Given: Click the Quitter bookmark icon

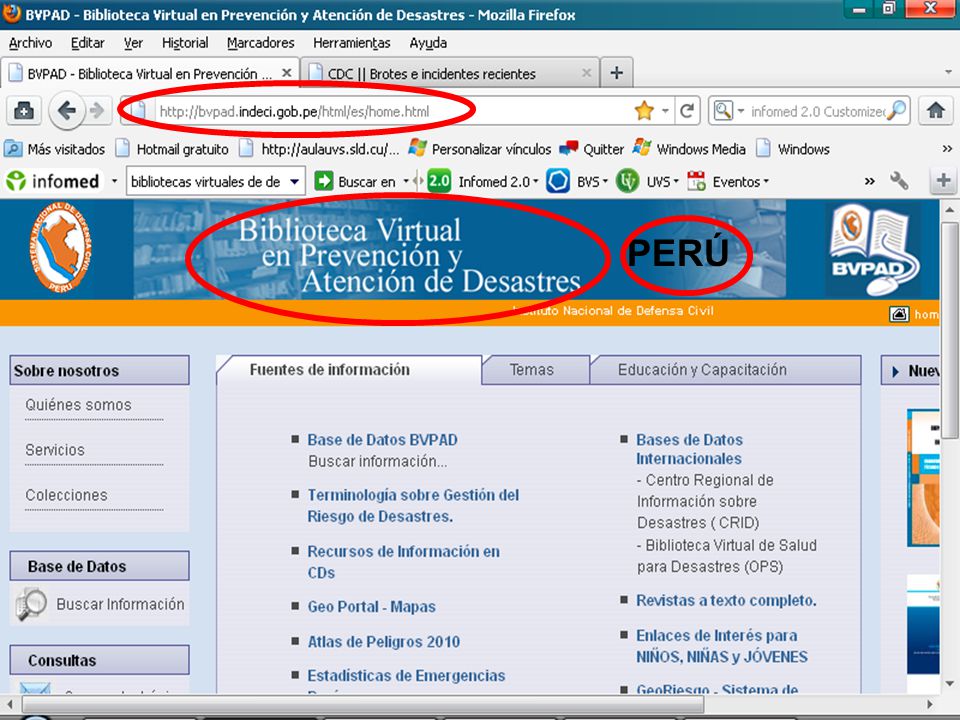Looking at the screenshot, I should (x=568, y=148).
